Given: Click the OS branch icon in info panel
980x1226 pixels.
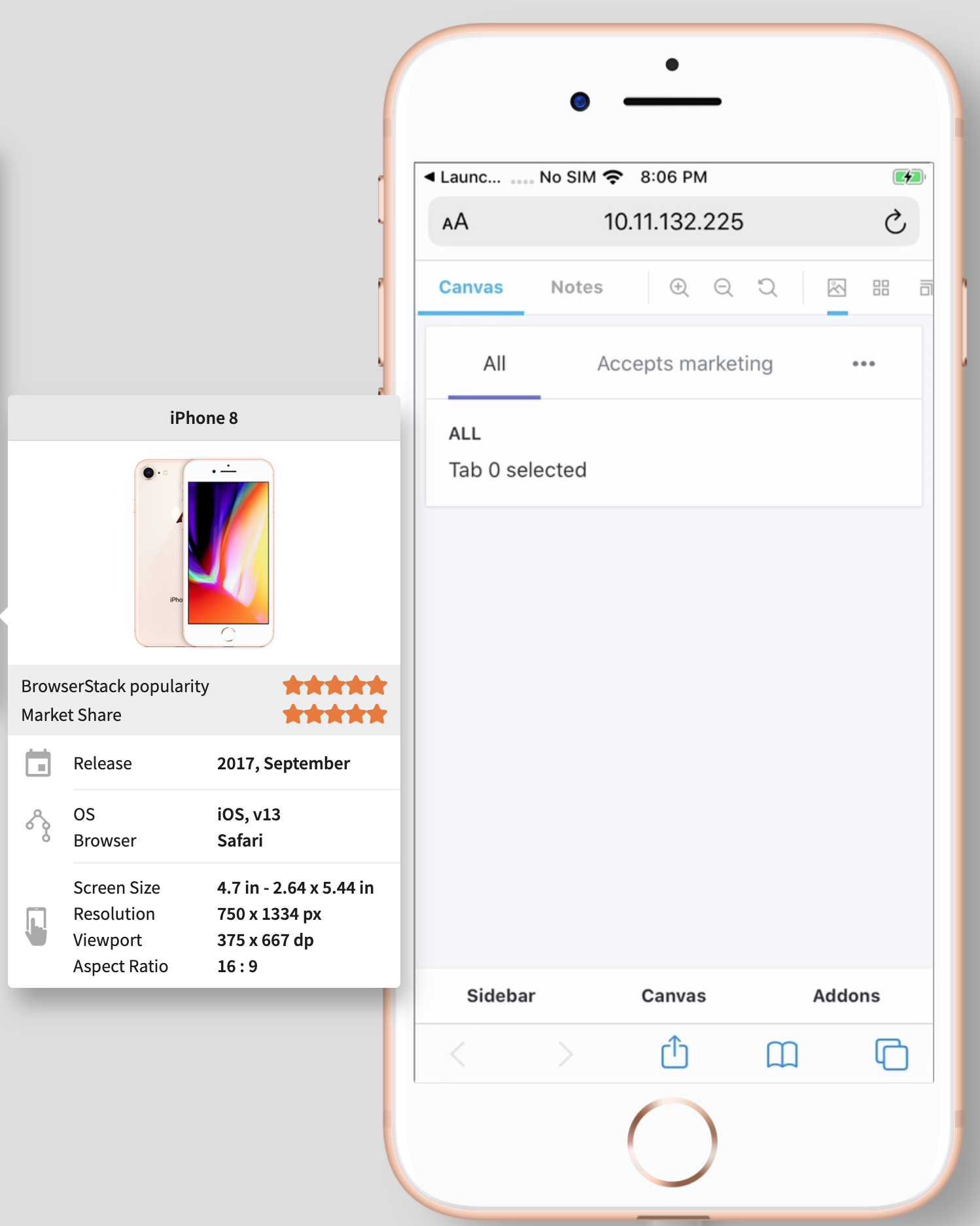Looking at the screenshot, I should coord(38,826).
